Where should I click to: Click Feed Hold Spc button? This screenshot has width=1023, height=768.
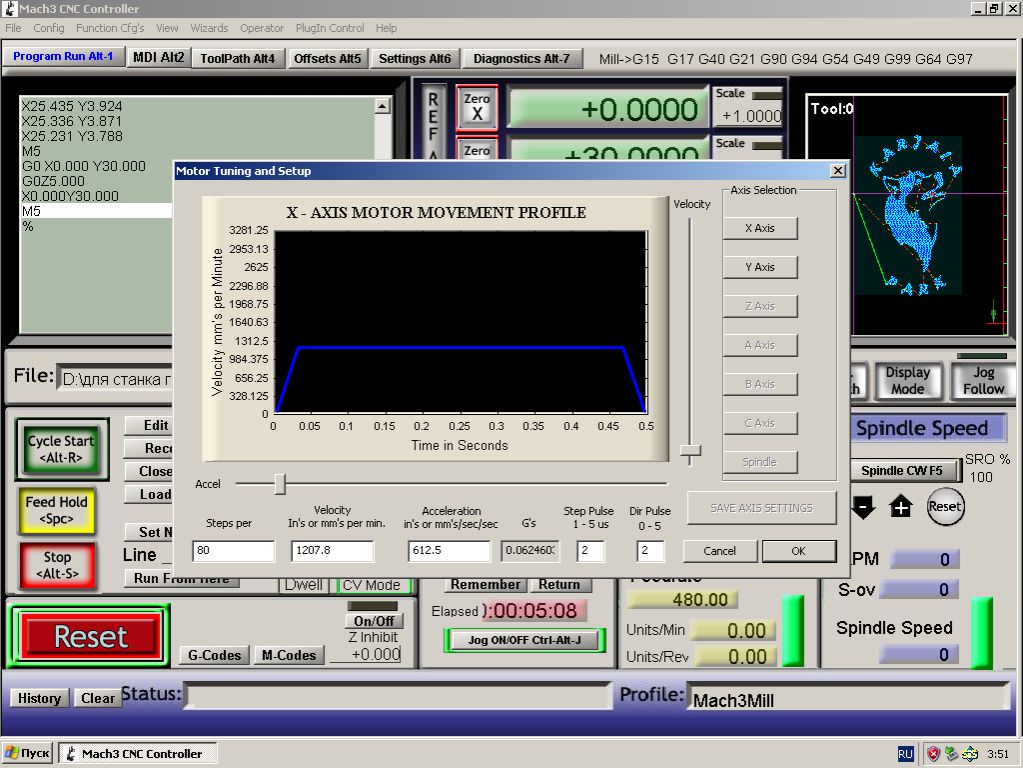57,510
